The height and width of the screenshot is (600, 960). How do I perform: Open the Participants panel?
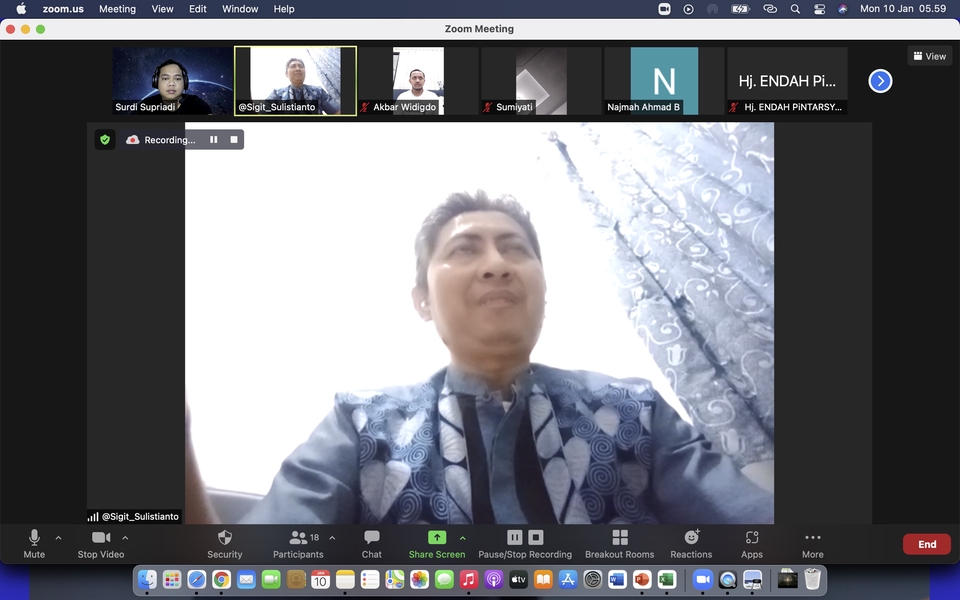tap(298, 544)
